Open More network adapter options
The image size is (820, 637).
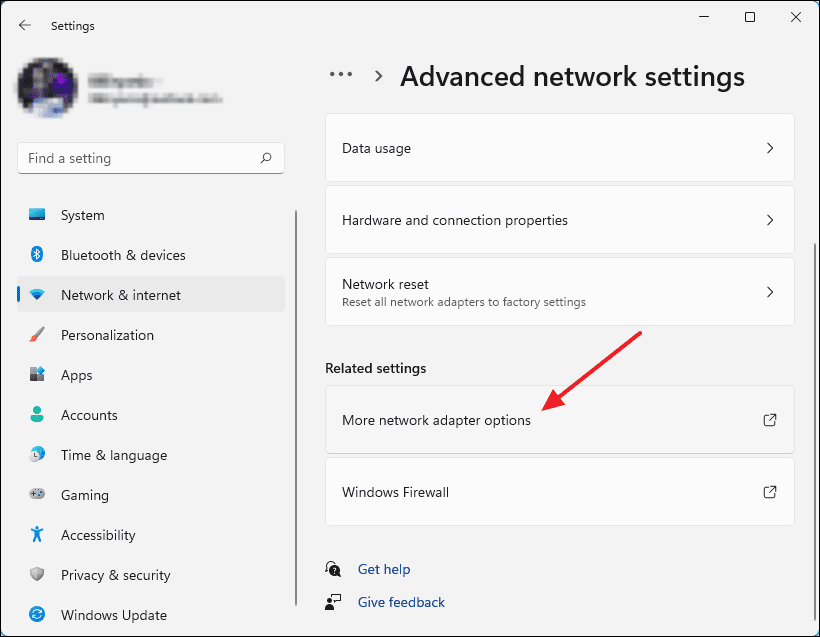tap(560, 420)
